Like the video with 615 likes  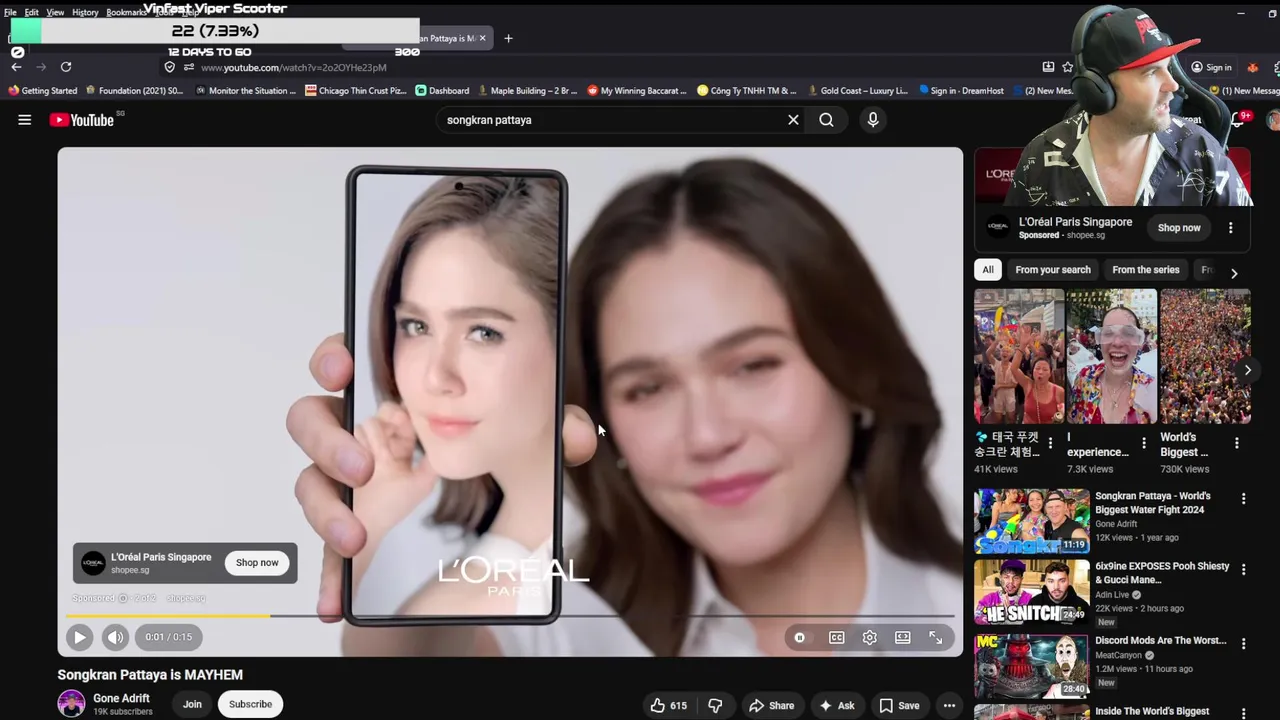(669, 705)
